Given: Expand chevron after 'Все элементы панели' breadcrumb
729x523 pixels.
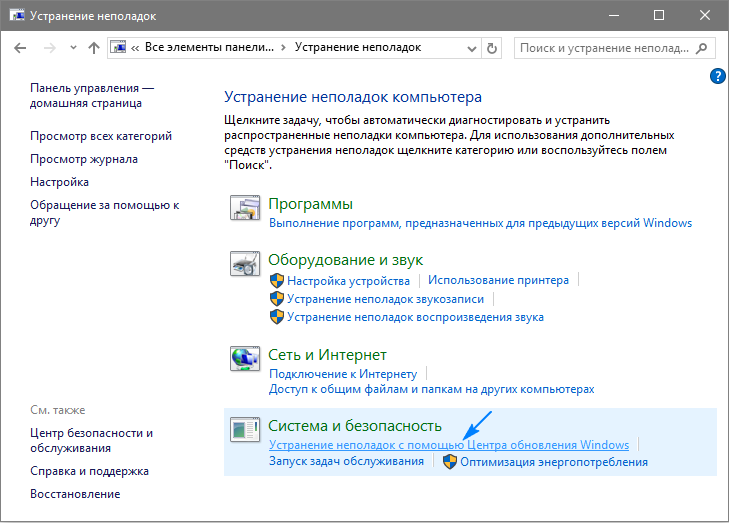Looking at the screenshot, I should [x=283, y=47].
